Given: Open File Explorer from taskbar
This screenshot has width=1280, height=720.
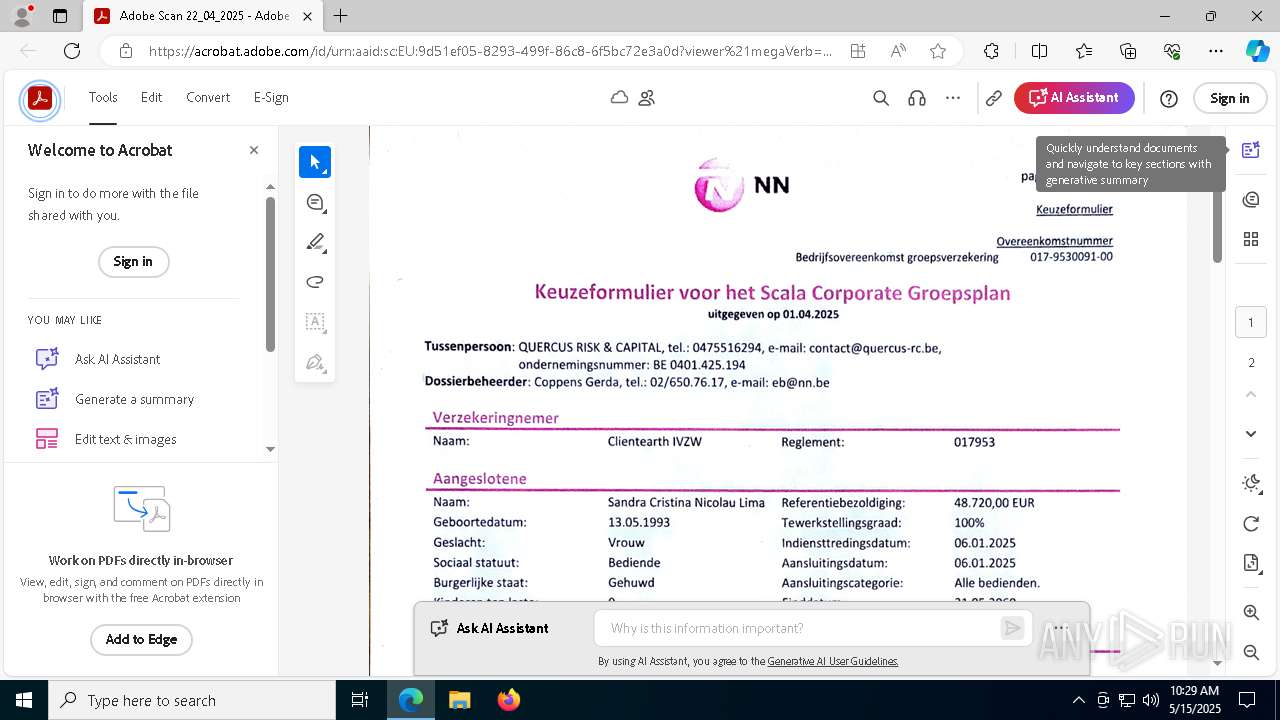Looking at the screenshot, I should pyautogui.click(x=460, y=700).
